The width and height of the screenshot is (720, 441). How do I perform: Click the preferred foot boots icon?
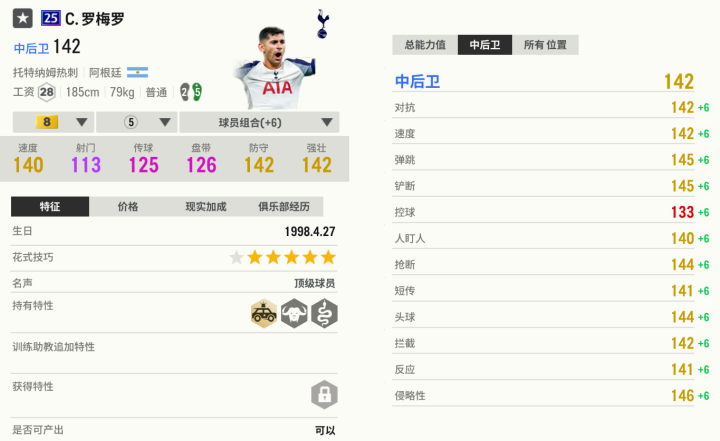tap(191, 92)
